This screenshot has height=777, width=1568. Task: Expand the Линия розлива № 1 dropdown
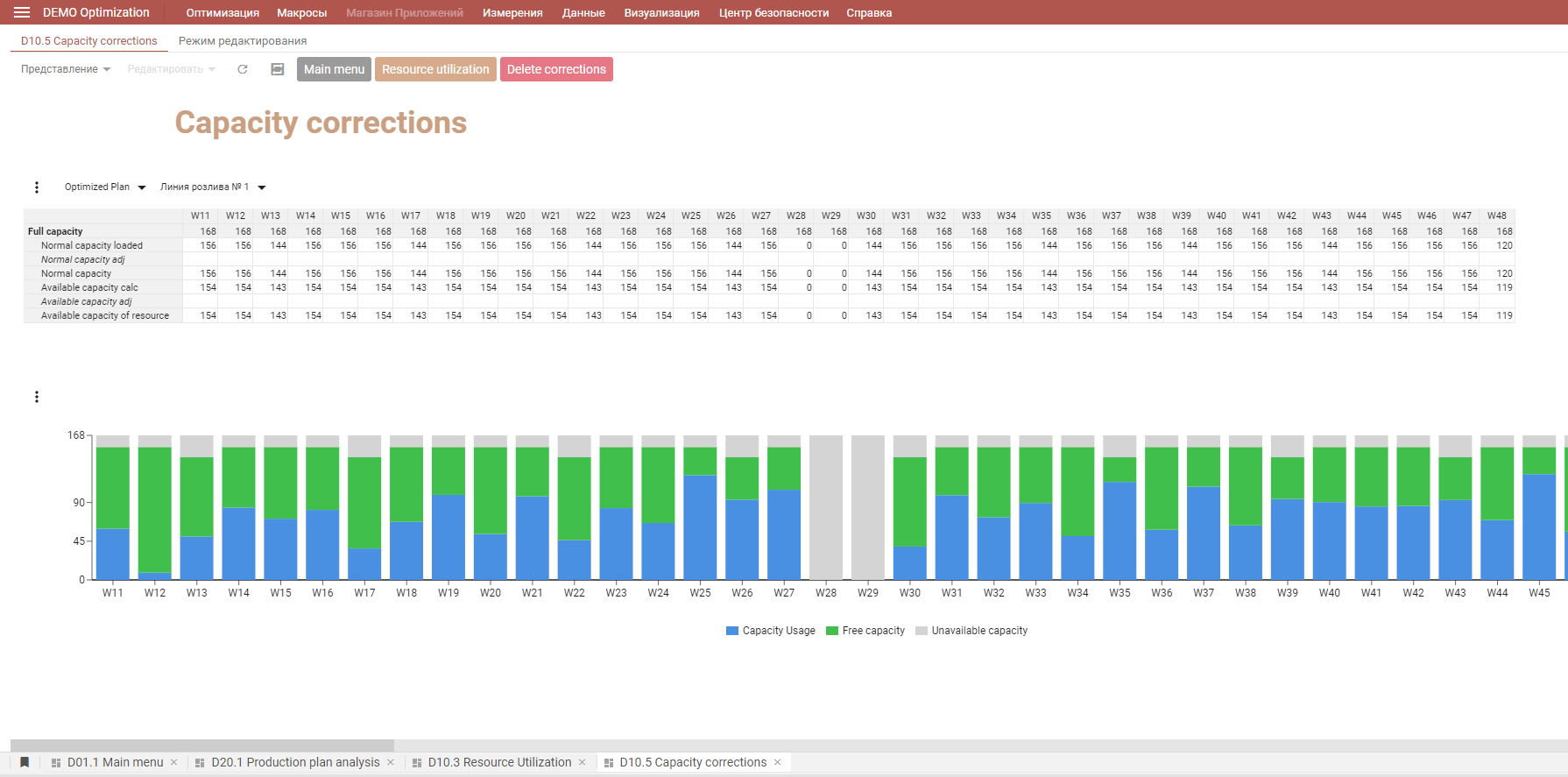tap(212, 187)
